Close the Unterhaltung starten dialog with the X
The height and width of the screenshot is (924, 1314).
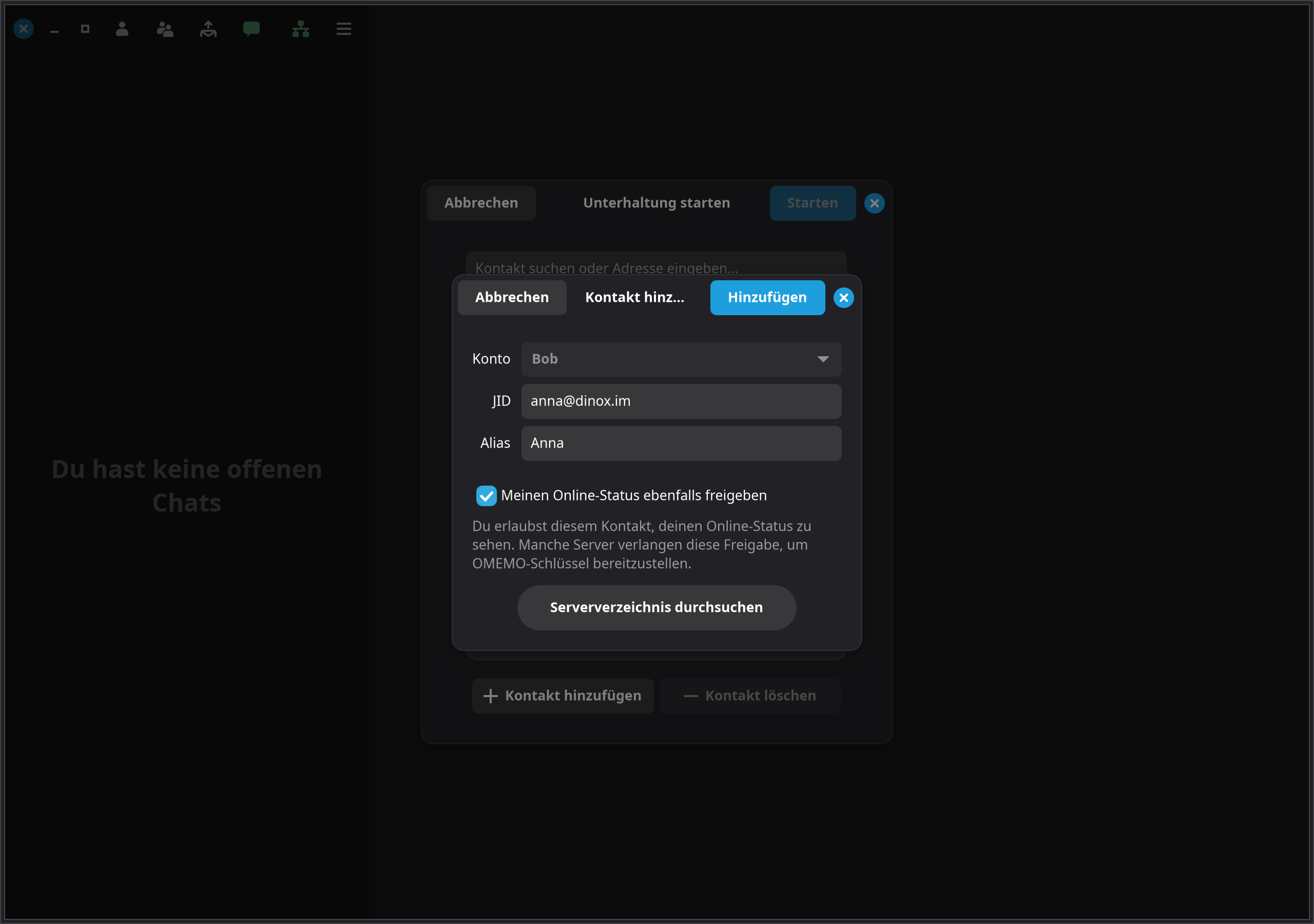(x=875, y=203)
